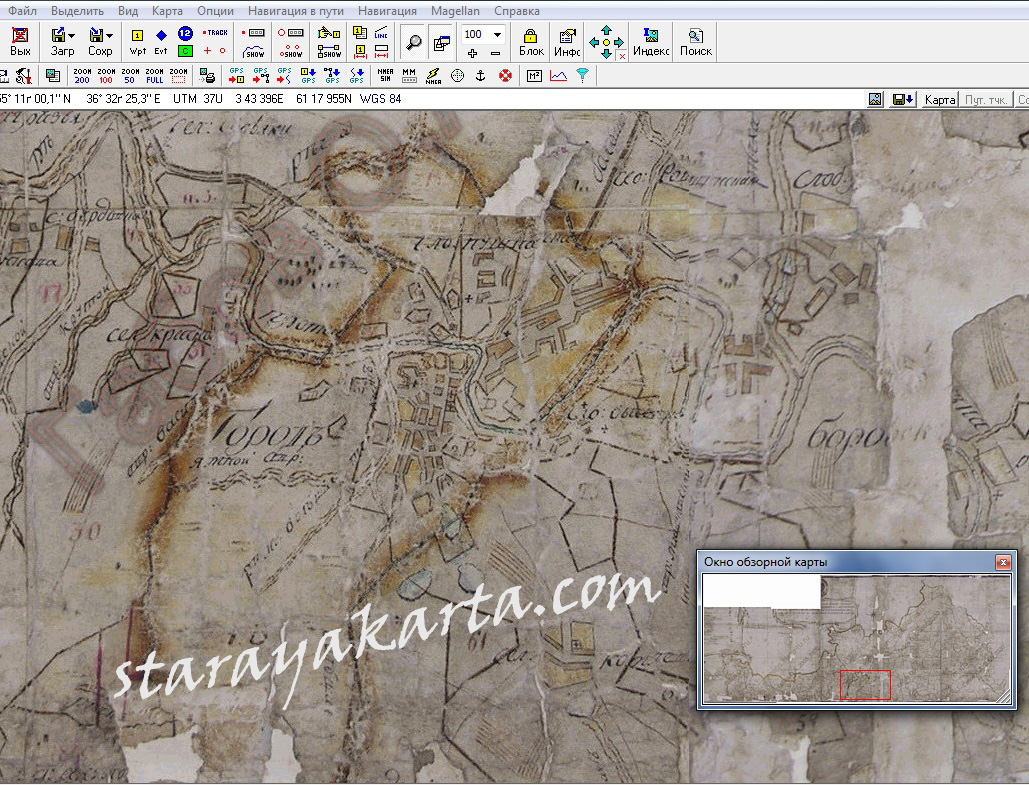Click the print map icon
This screenshot has width=1029, height=785.
207,76
